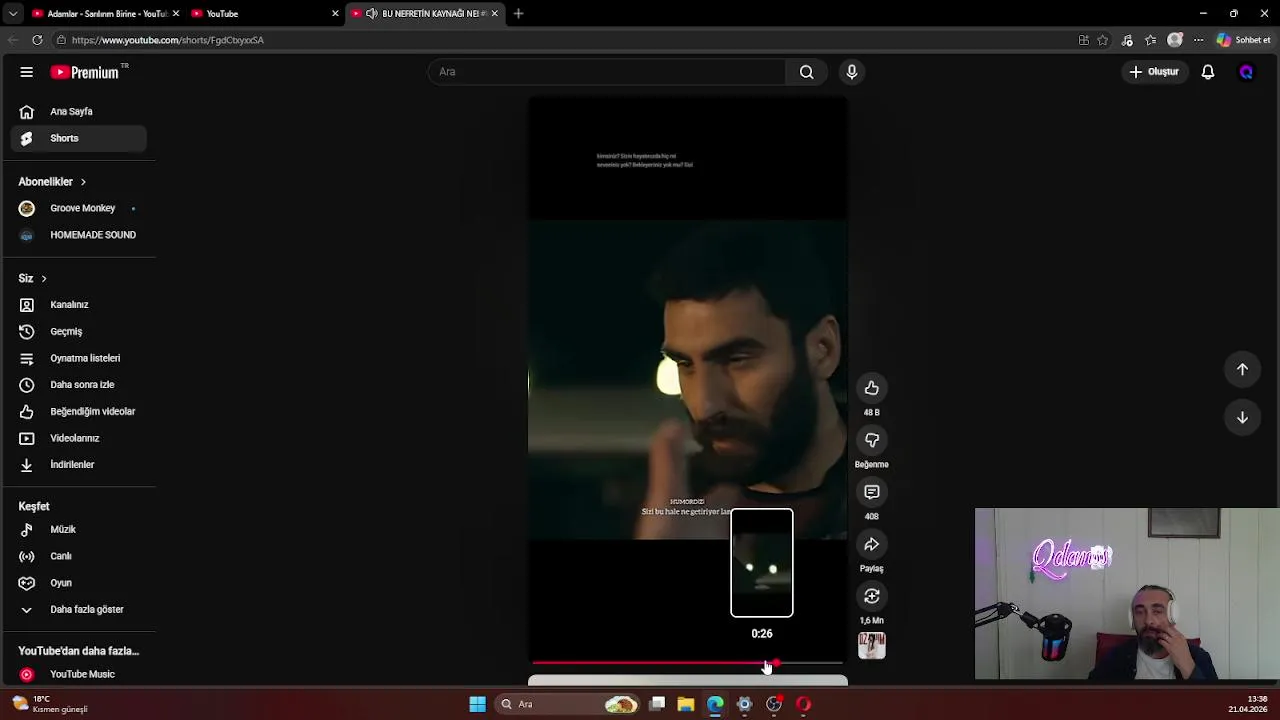Open the browser tab list dropdown
Viewport: 1280px width, 720px height.
(13, 14)
